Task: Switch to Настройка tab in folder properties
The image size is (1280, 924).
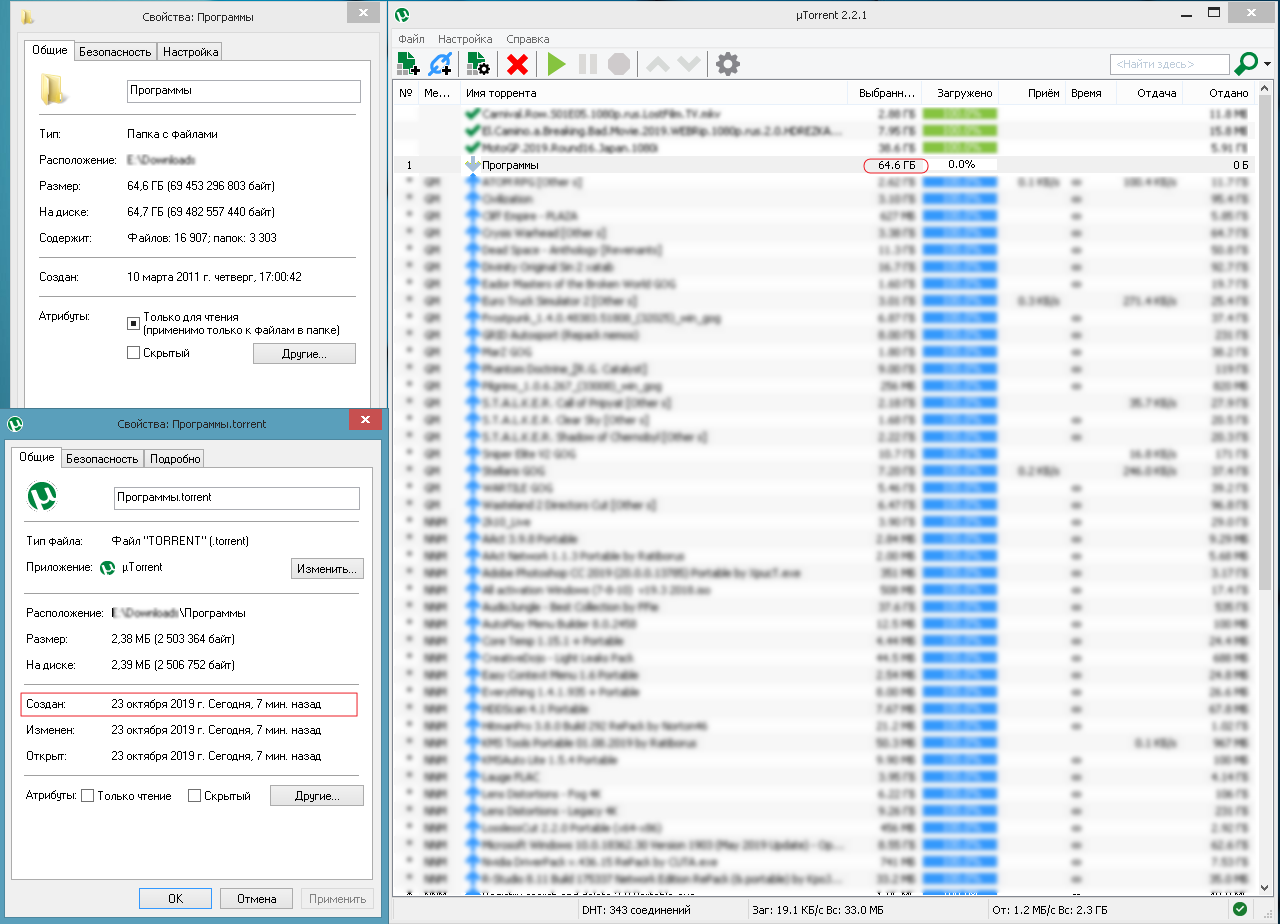Action: click(x=190, y=52)
